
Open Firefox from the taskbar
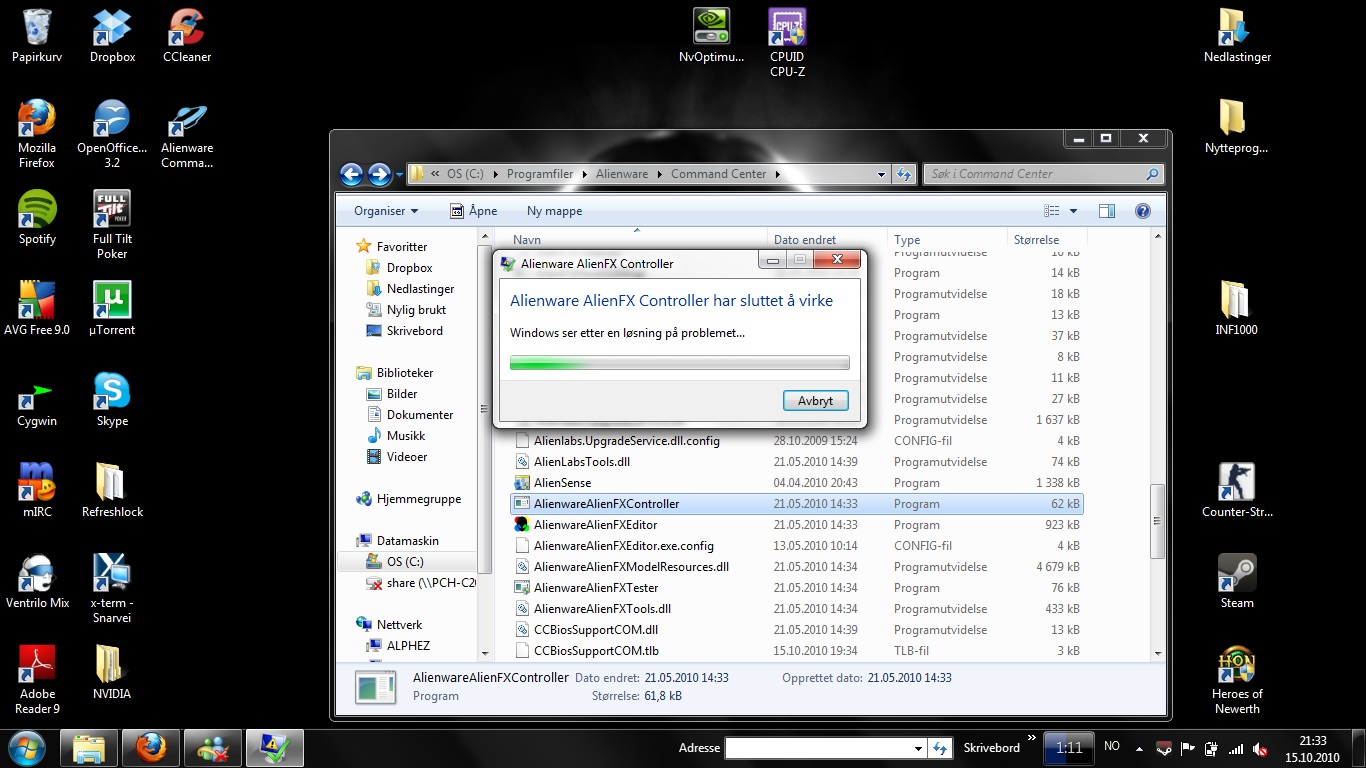pos(151,748)
